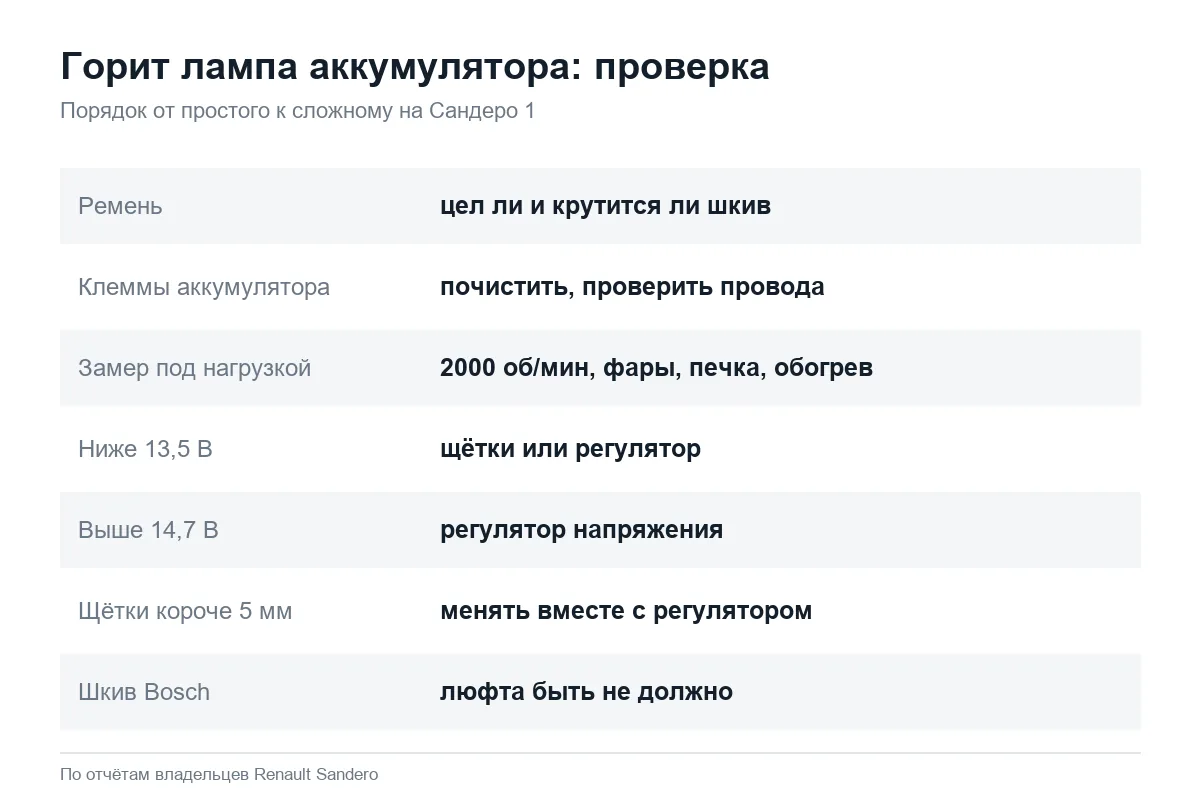The height and width of the screenshot is (800, 1200).
Task: Select the 'Шкив Bosch' label
Action: pyautogui.click(x=144, y=692)
